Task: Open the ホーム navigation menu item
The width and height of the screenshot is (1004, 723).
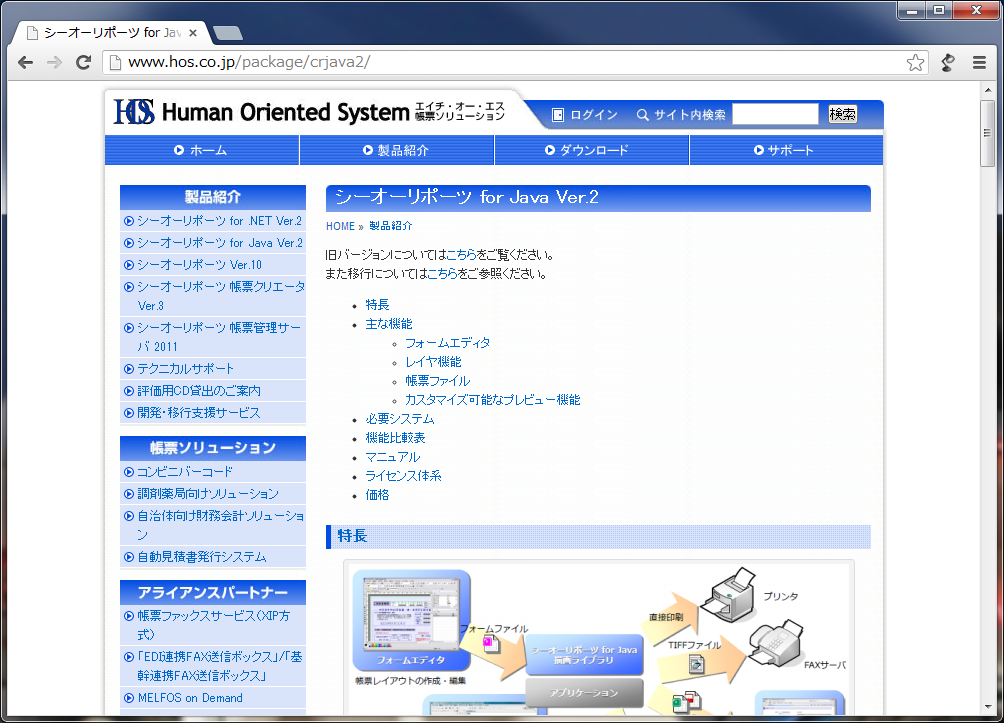Action: [x=202, y=150]
